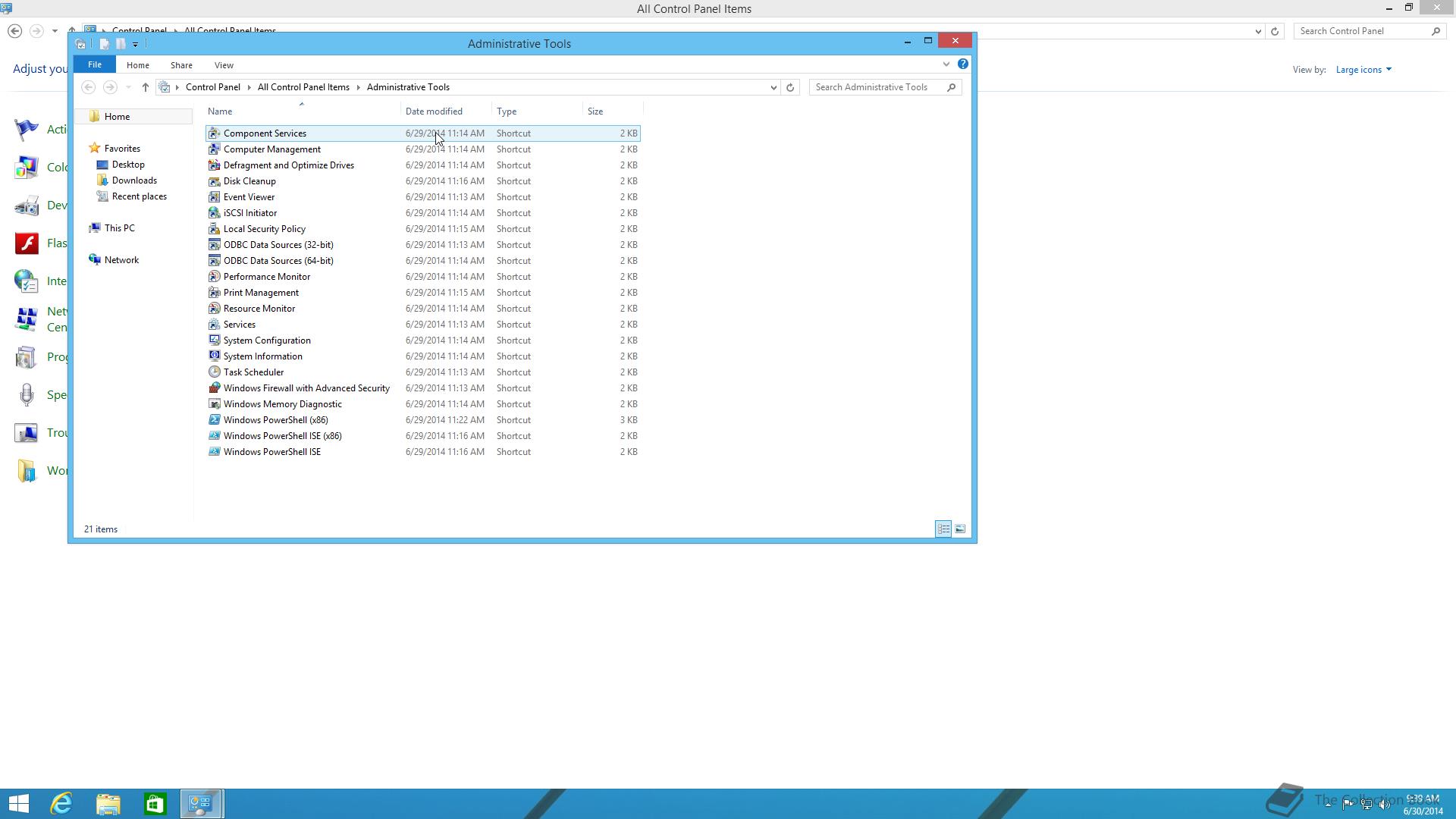Open the Quick Access Toolbar customize dropdown
This screenshot has height=819, width=1456.
click(135, 44)
